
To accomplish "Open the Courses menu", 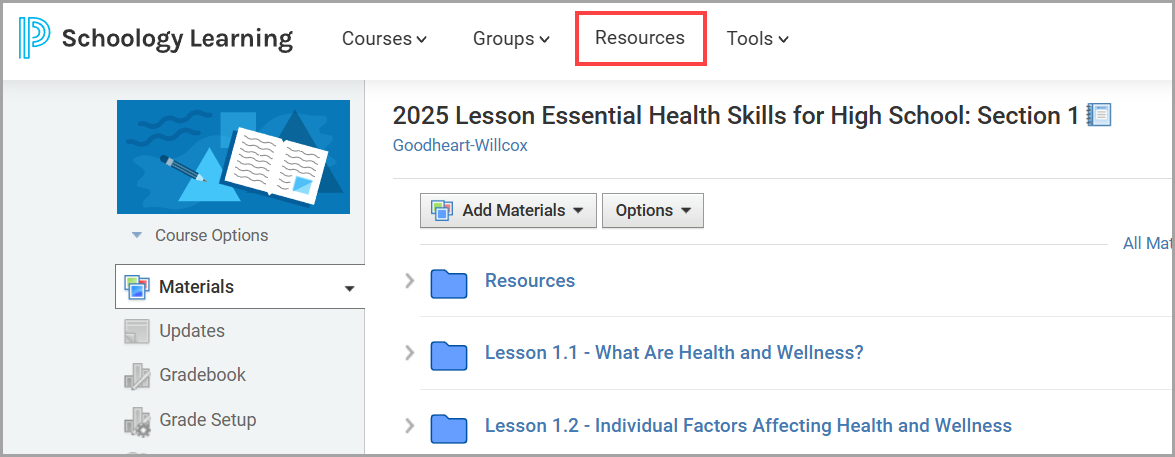I will point(384,39).
